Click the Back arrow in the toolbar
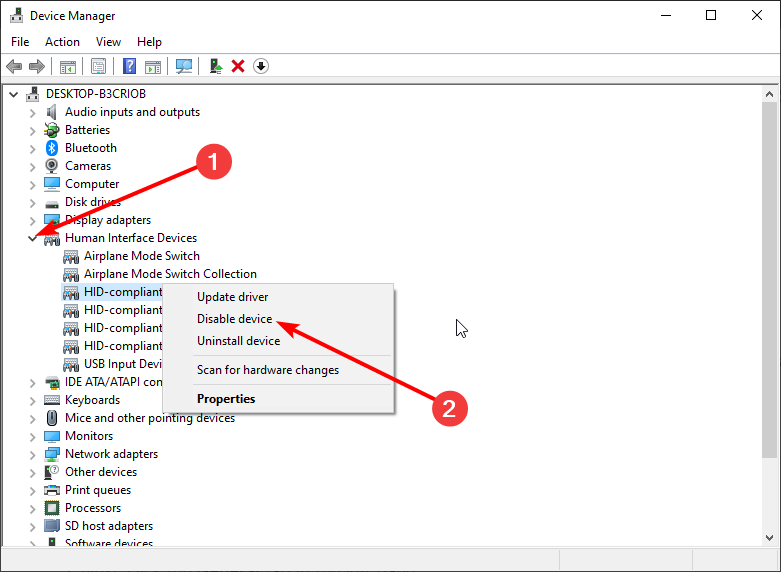Viewport: 781px width, 572px height. click(x=14, y=66)
